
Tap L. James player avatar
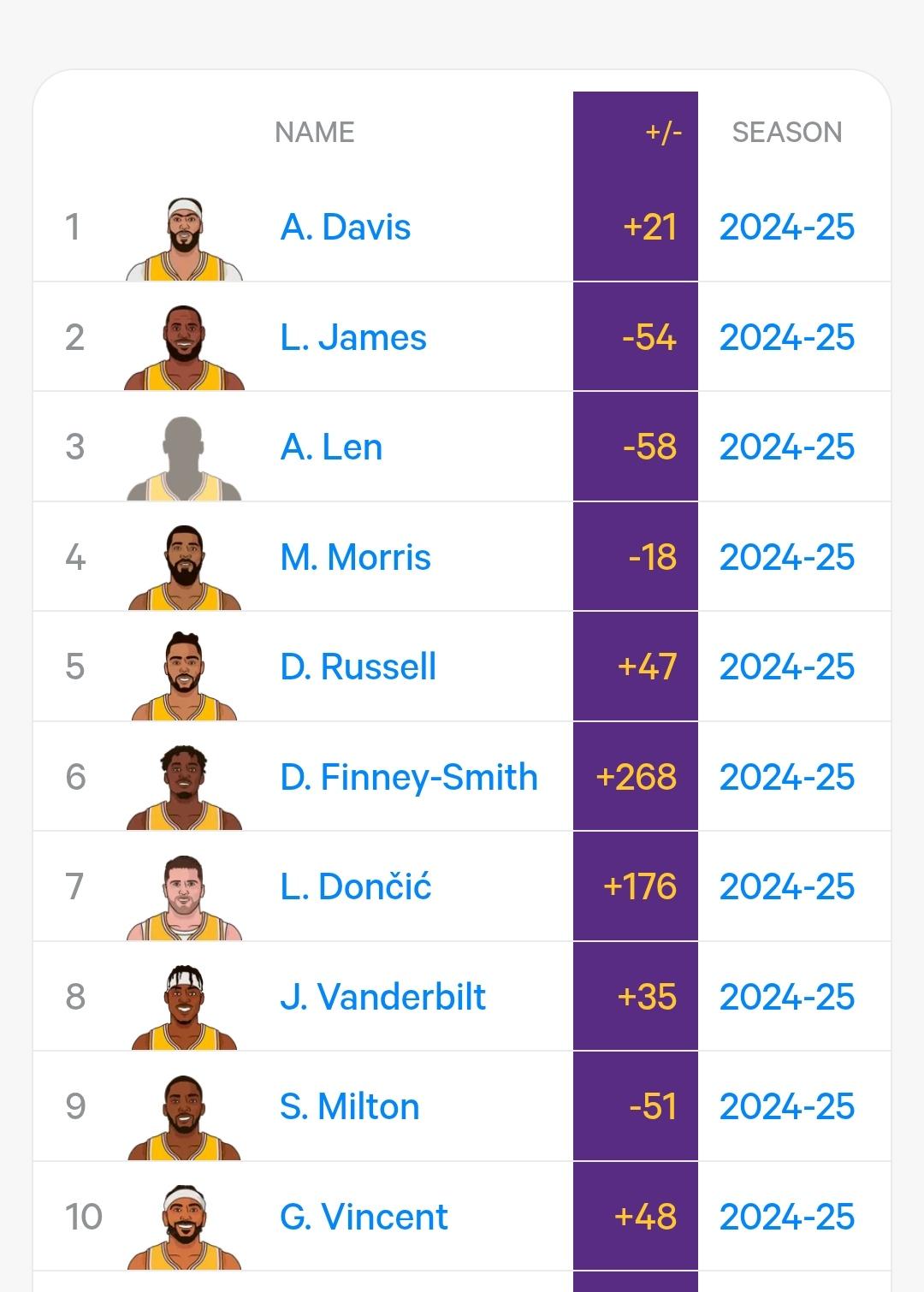click(184, 347)
